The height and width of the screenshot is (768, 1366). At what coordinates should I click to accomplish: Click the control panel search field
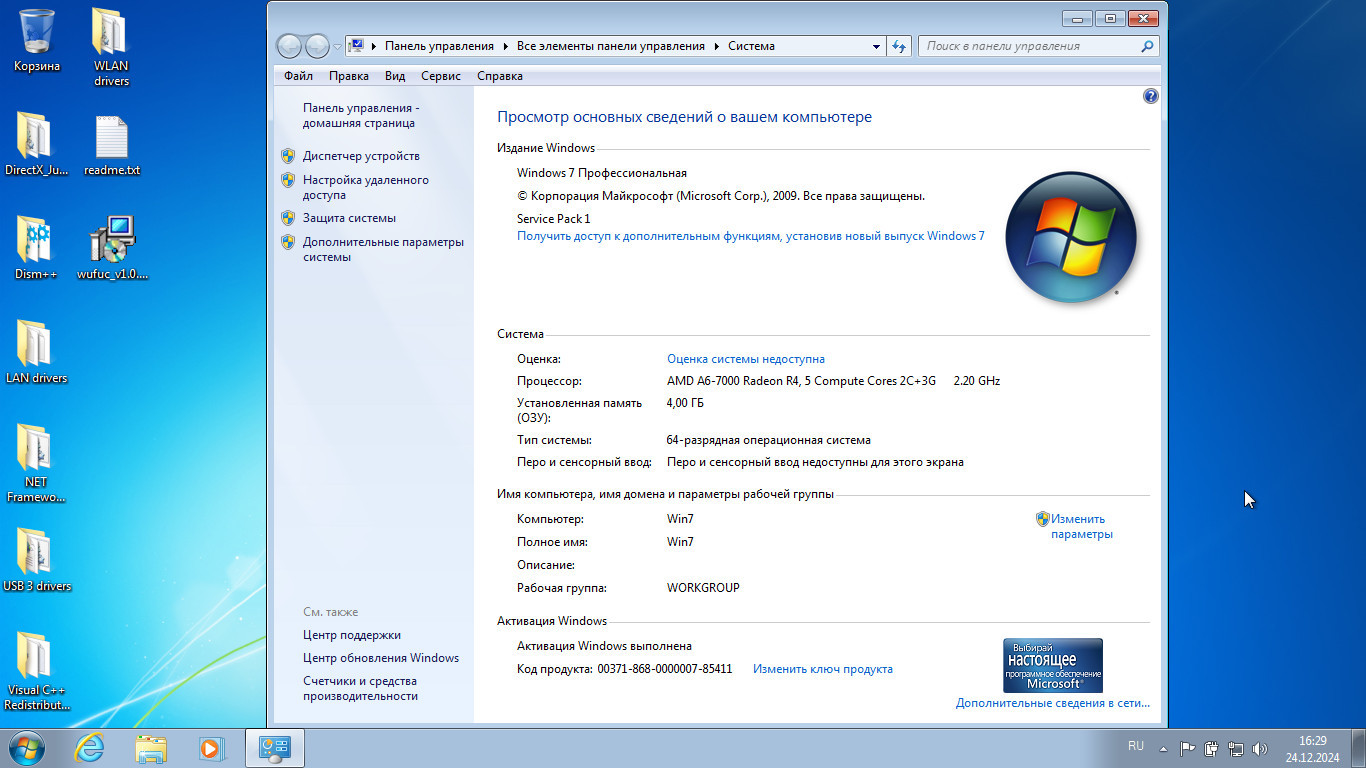pos(1030,46)
